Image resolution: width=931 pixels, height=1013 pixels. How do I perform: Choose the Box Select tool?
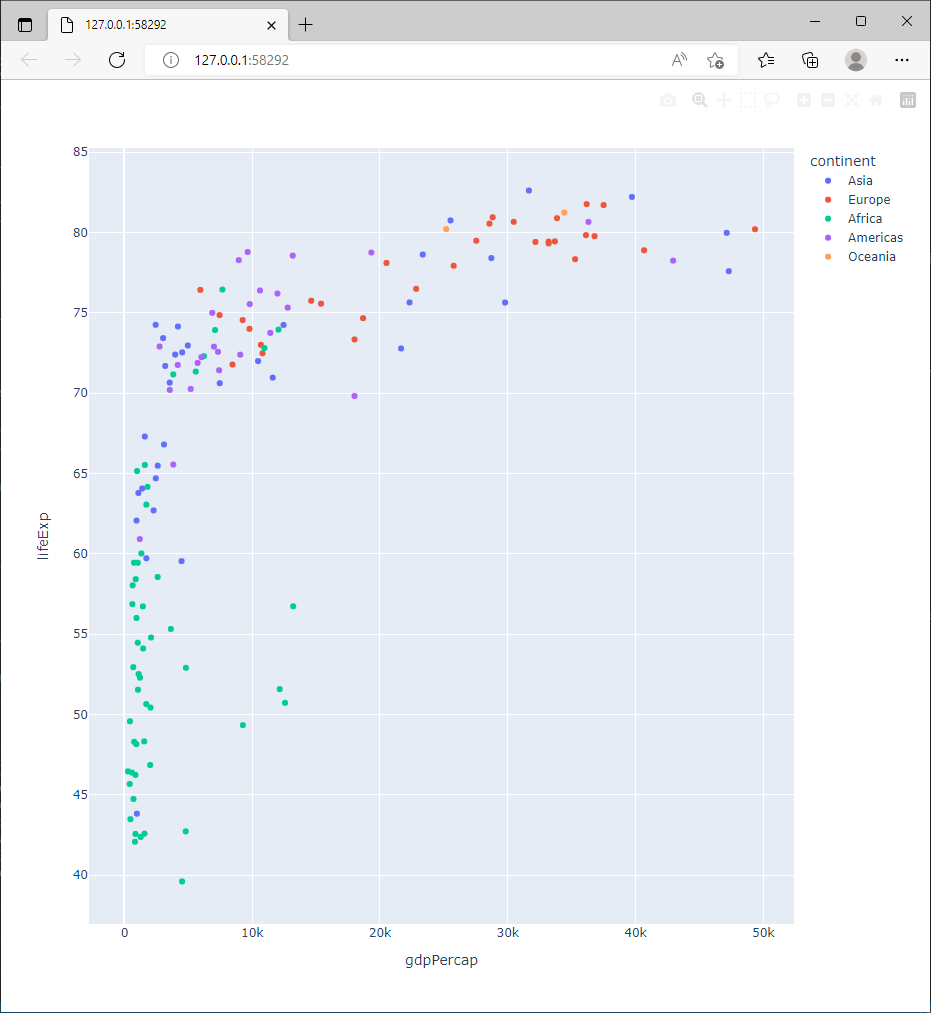click(x=747, y=100)
